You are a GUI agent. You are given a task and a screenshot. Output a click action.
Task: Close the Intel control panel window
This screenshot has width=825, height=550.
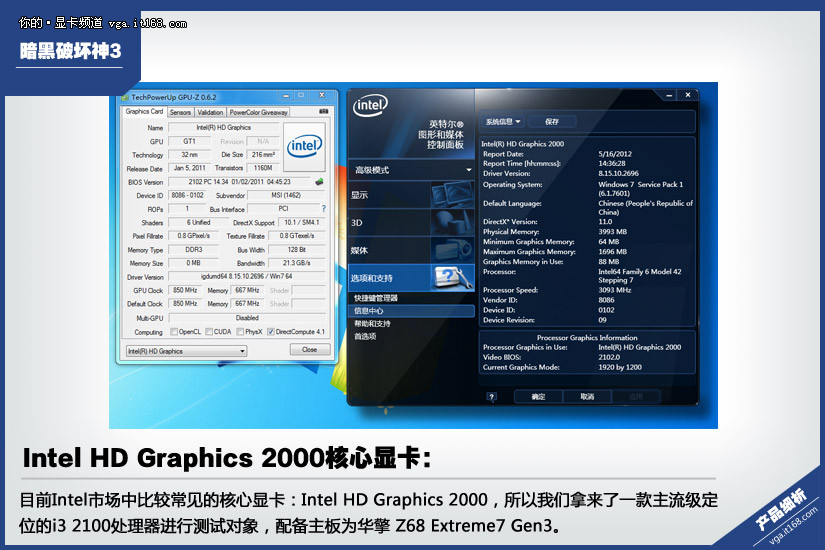pyautogui.click(x=688, y=95)
